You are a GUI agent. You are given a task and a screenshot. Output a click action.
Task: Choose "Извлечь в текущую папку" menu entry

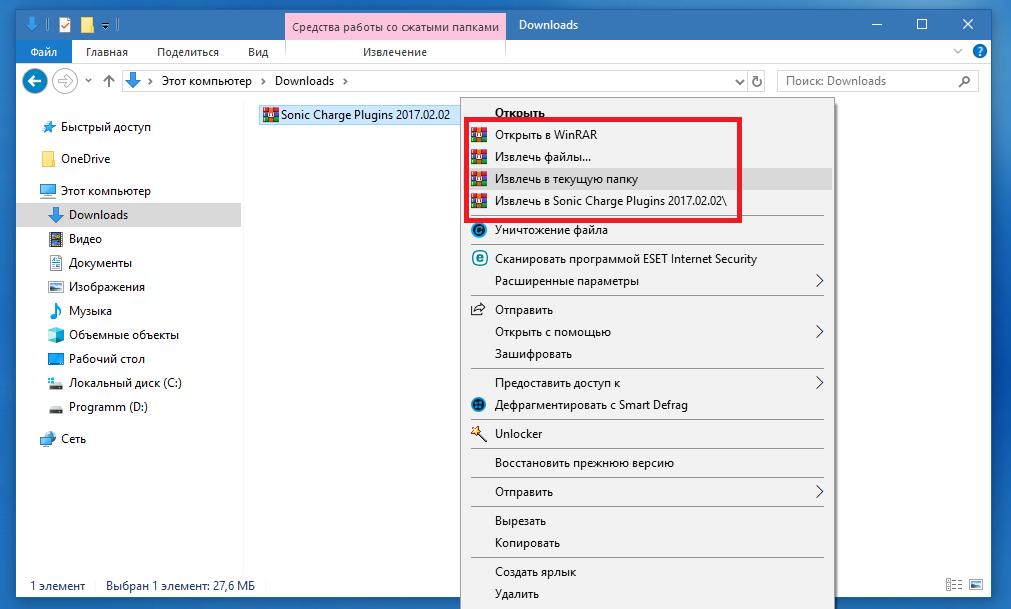[x=566, y=179]
